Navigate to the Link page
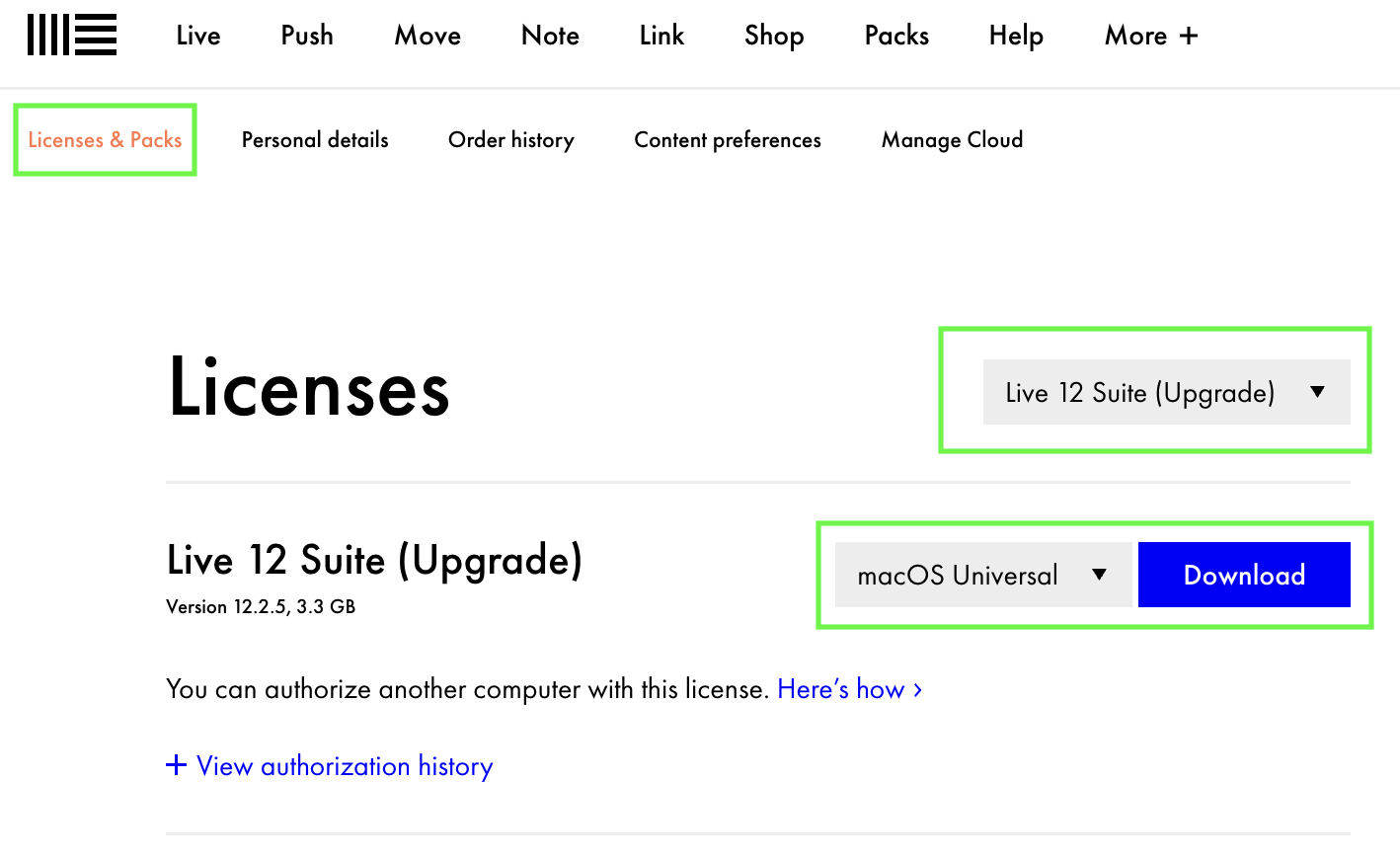The image size is (1400, 859). point(661,37)
